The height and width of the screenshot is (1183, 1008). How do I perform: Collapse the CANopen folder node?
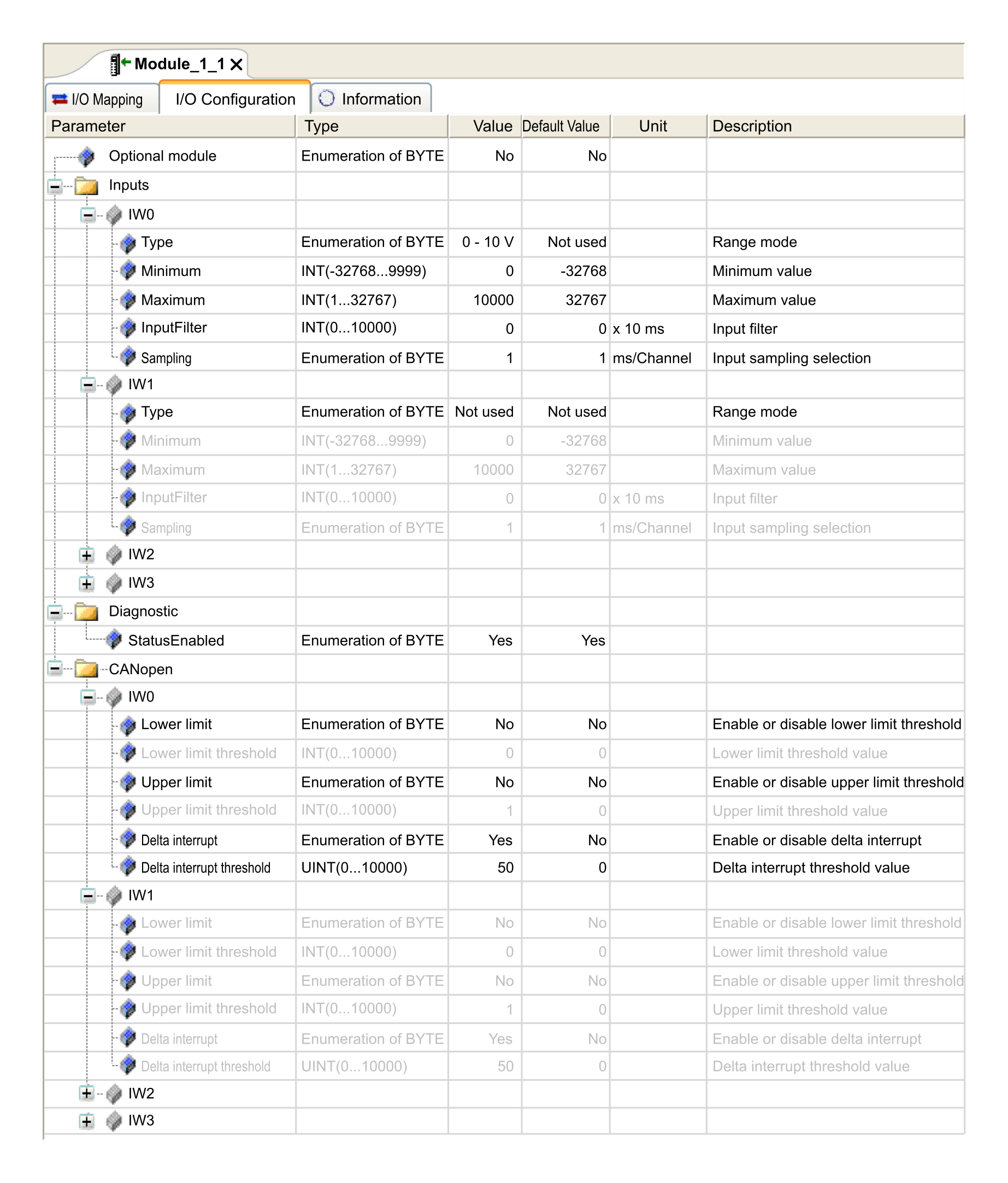[55, 668]
